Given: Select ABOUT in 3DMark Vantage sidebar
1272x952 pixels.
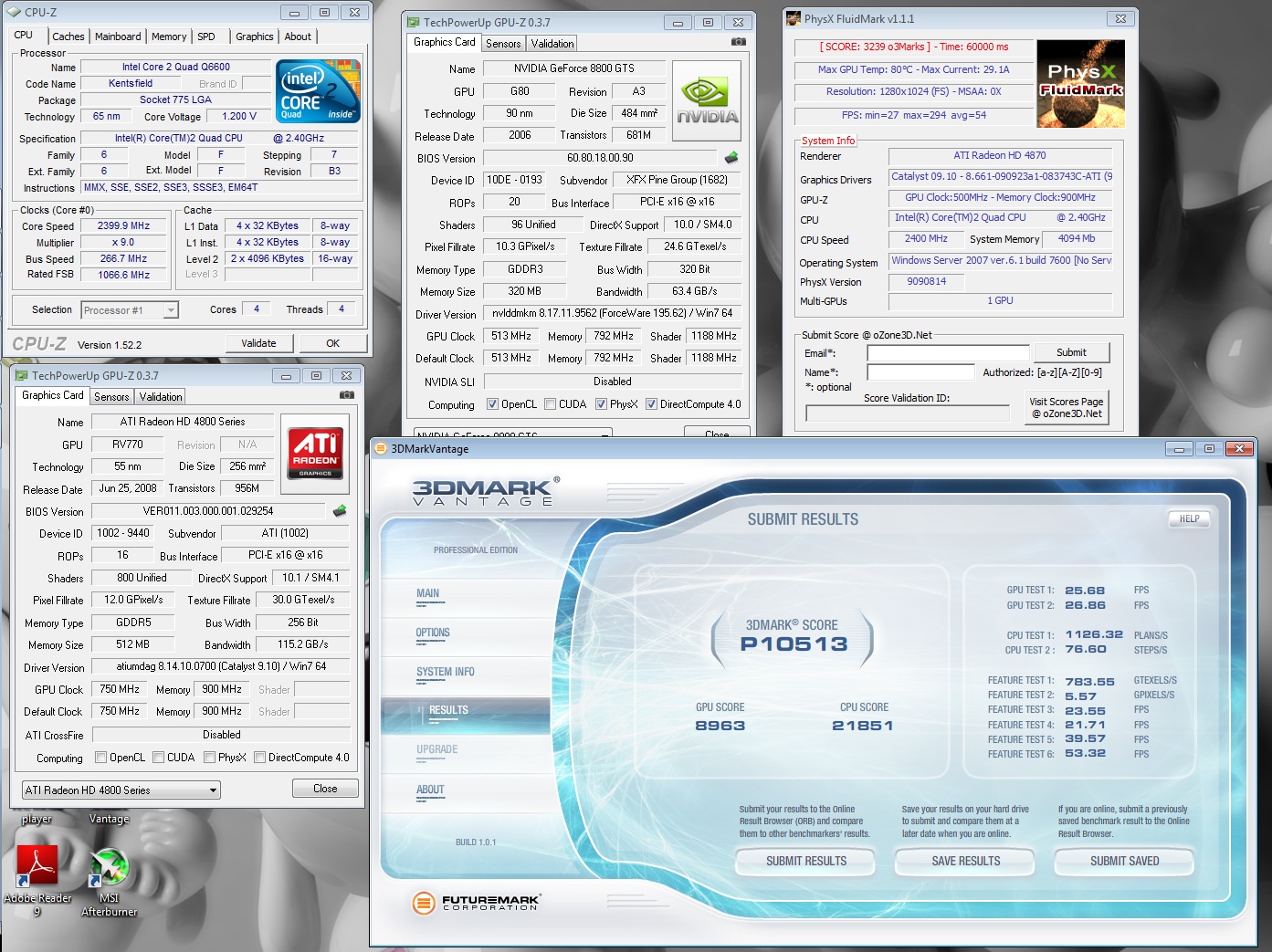Looking at the screenshot, I should [430, 790].
